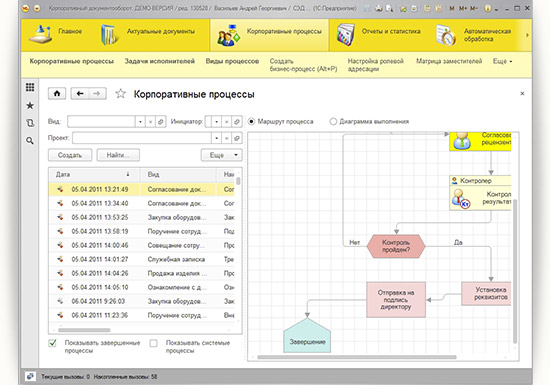Open Favorites star in the left sidebar
Screen dimensions: 550x385
click(30, 106)
